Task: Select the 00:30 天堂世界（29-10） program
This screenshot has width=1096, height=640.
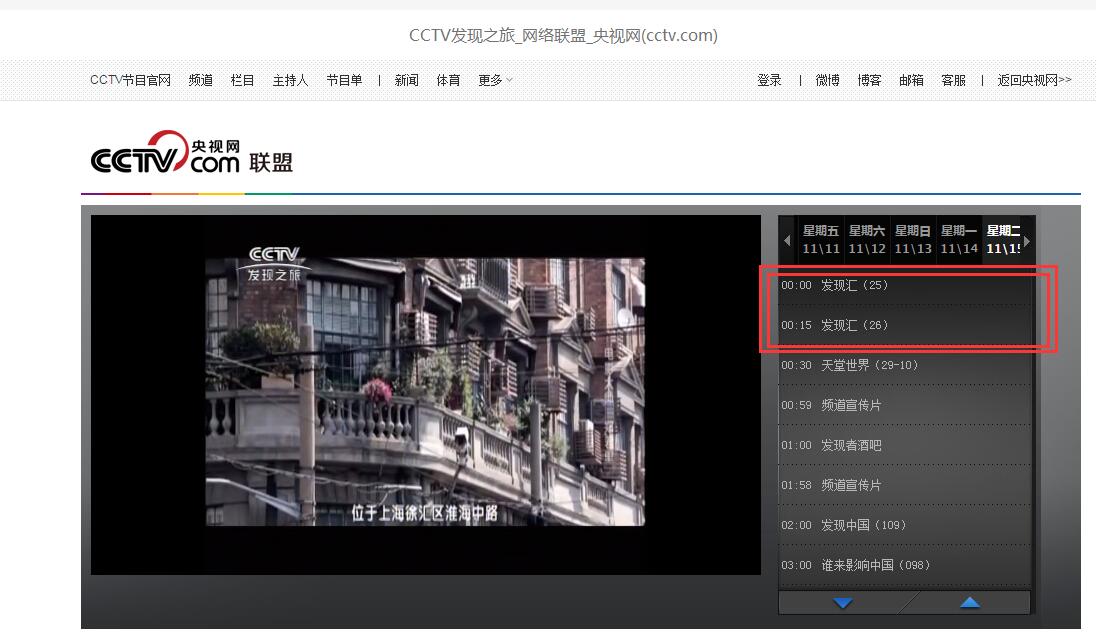Action: [905, 365]
